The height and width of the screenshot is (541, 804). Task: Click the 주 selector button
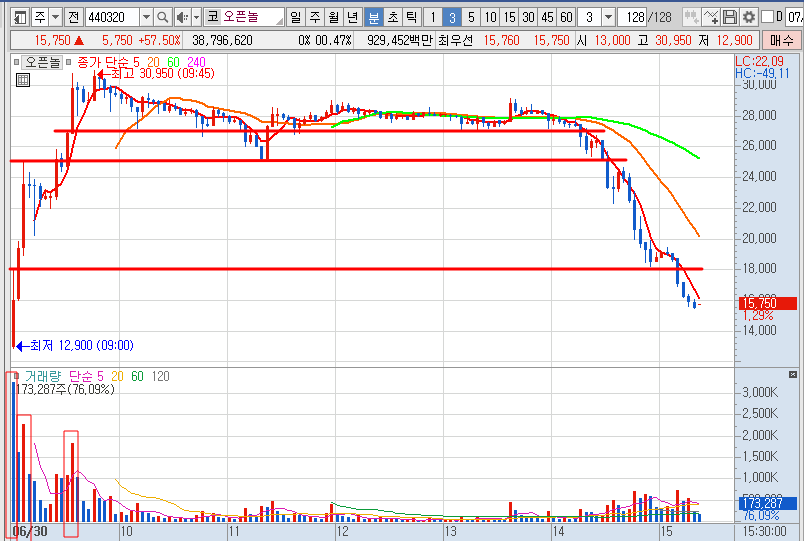click(39, 17)
